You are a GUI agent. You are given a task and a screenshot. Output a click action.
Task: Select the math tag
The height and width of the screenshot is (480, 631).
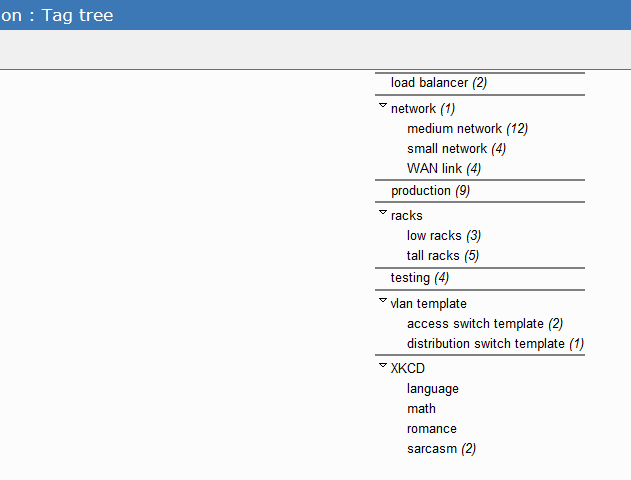pyautogui.click(x=421, y=409)
